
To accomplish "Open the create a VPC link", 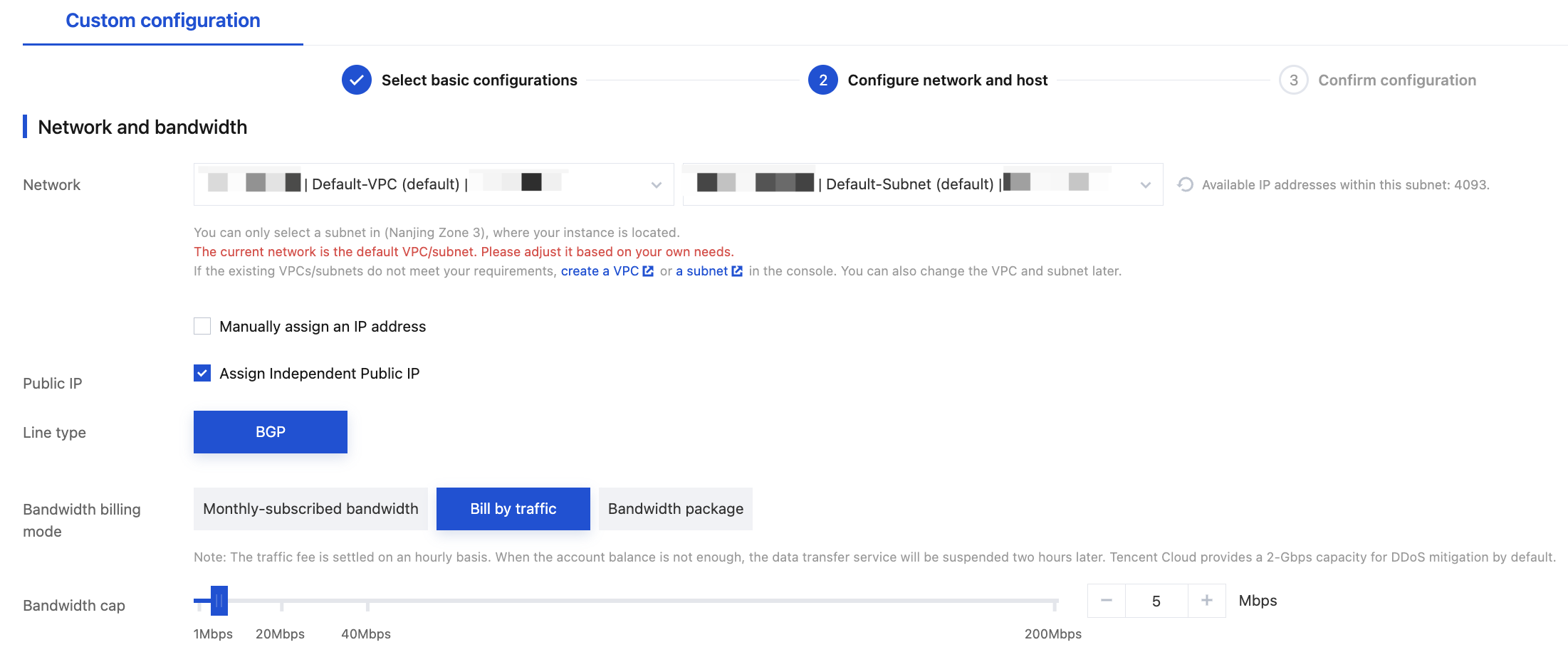I will tap(600, 271).
